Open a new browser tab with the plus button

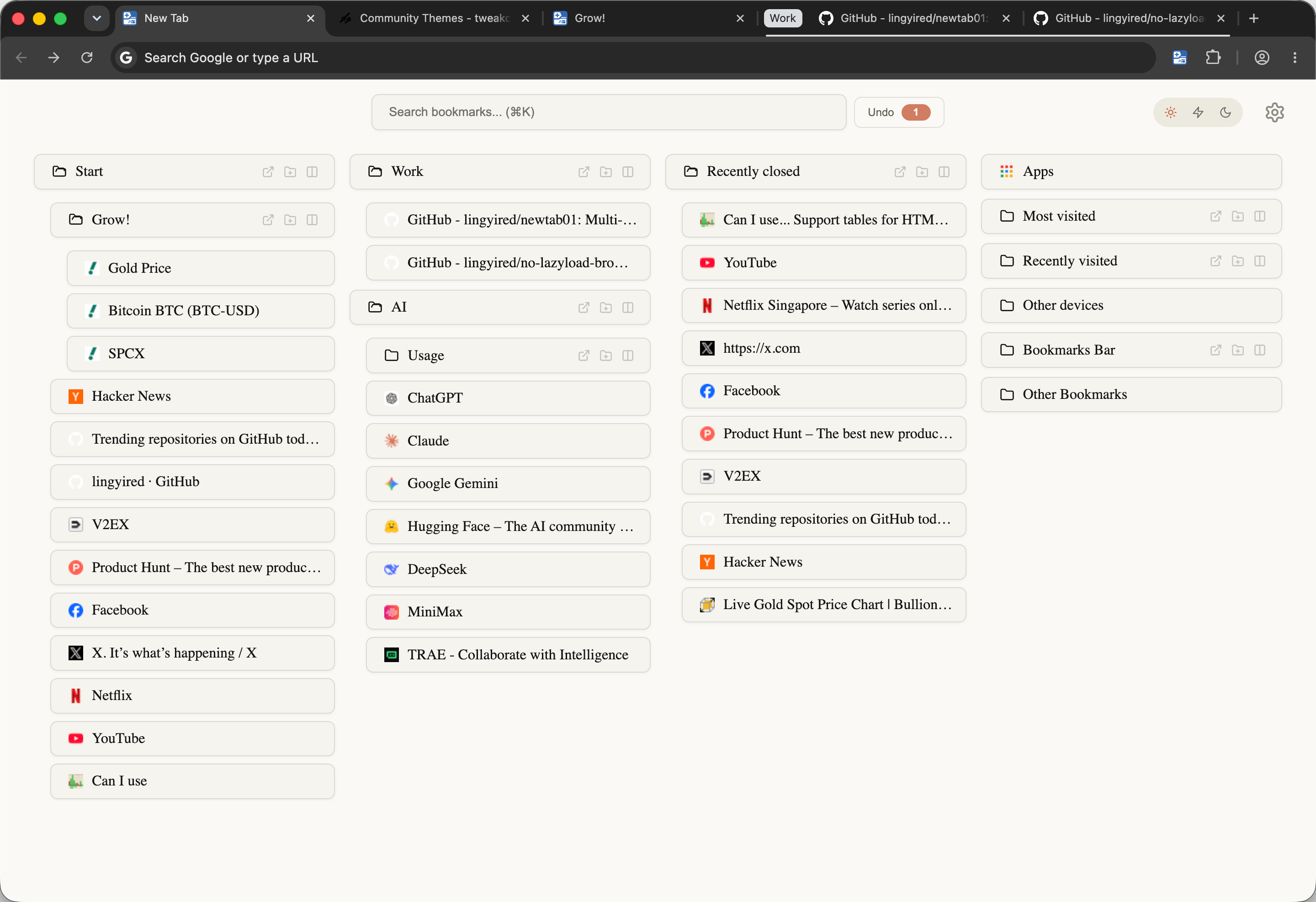[x=1254, y=18]
